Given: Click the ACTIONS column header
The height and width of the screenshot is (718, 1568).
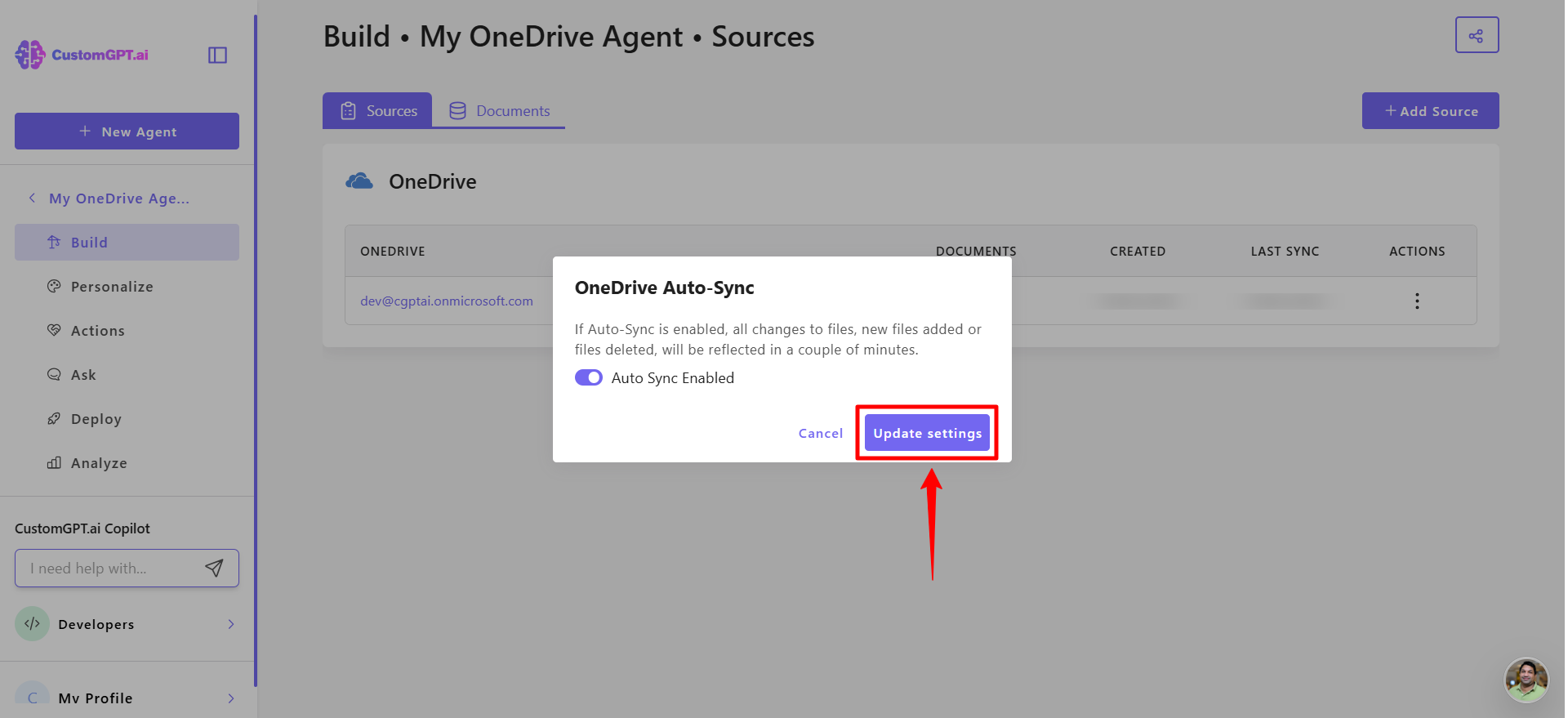Looking at the screenshot, I should pyautogui.click(x=1417, y=251).
